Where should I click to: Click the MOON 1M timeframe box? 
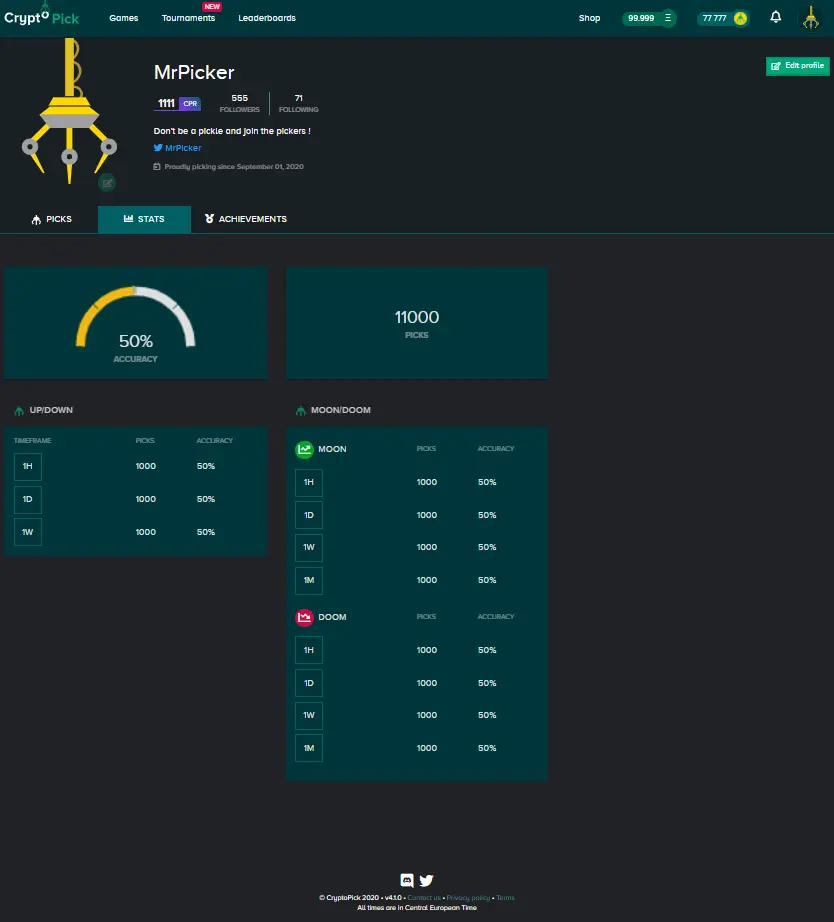coord(309,580)
